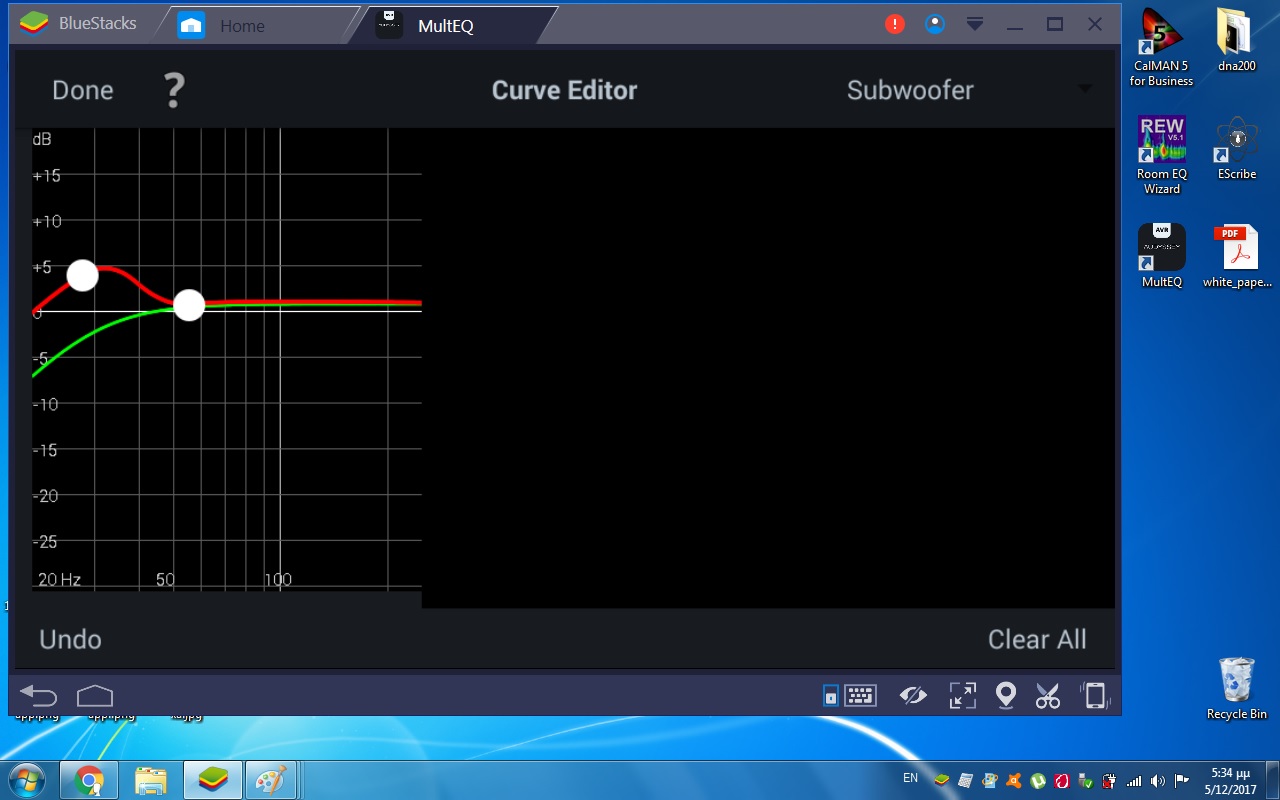Expand the BlueStacks title bar dropdown arrow
Viewport: 1280px width, 800px height.
pyautogui.click(x=975, y=25)
